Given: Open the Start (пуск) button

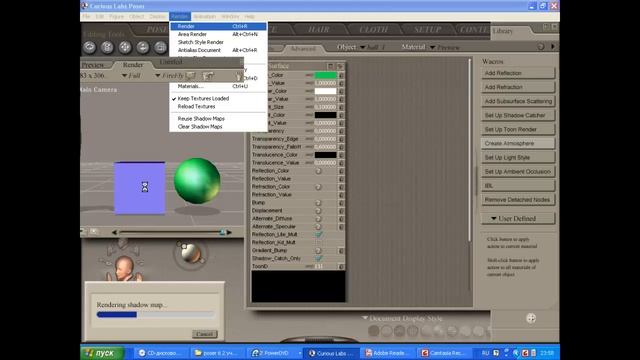Looking at the screenshot, I should point(102,353).
